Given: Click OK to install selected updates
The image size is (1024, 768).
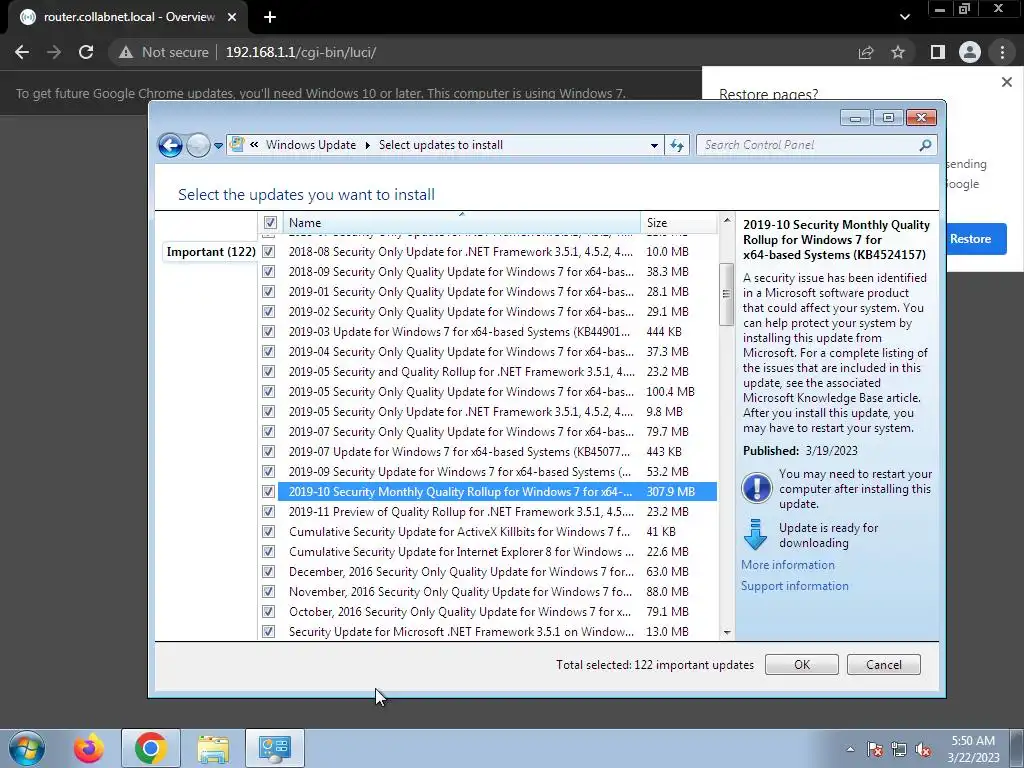Looking at the screenshot, I should 802,665.
